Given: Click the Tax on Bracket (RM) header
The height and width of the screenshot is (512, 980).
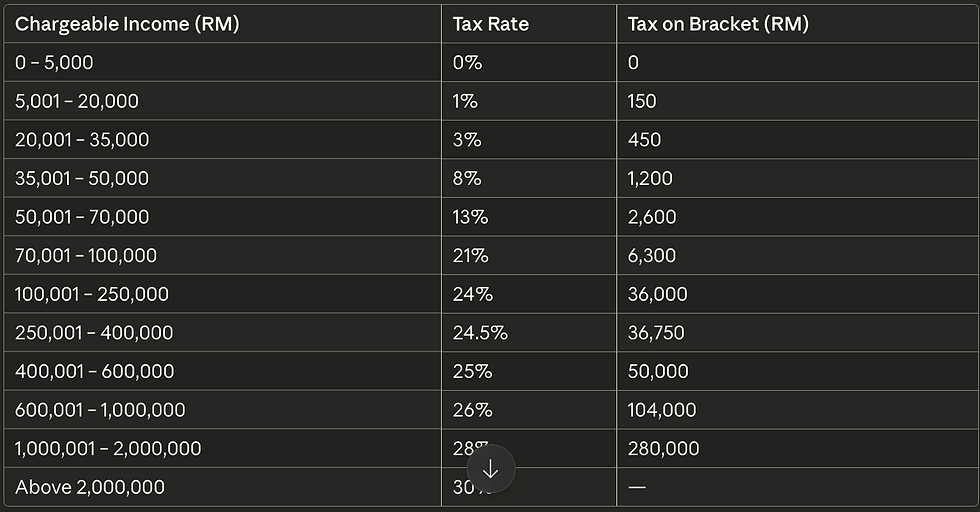Looking at the screenshot, I should pos(718,24).
